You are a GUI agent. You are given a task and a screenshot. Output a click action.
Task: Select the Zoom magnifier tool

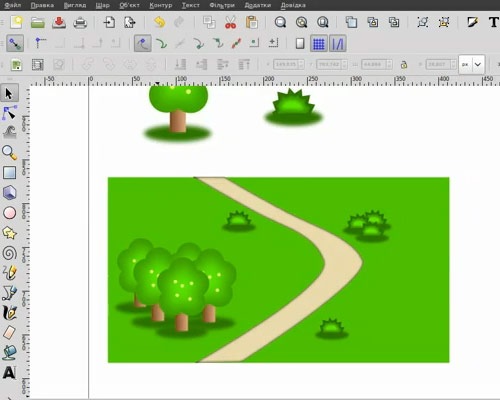pyautogui.click(x=9, y=153)
